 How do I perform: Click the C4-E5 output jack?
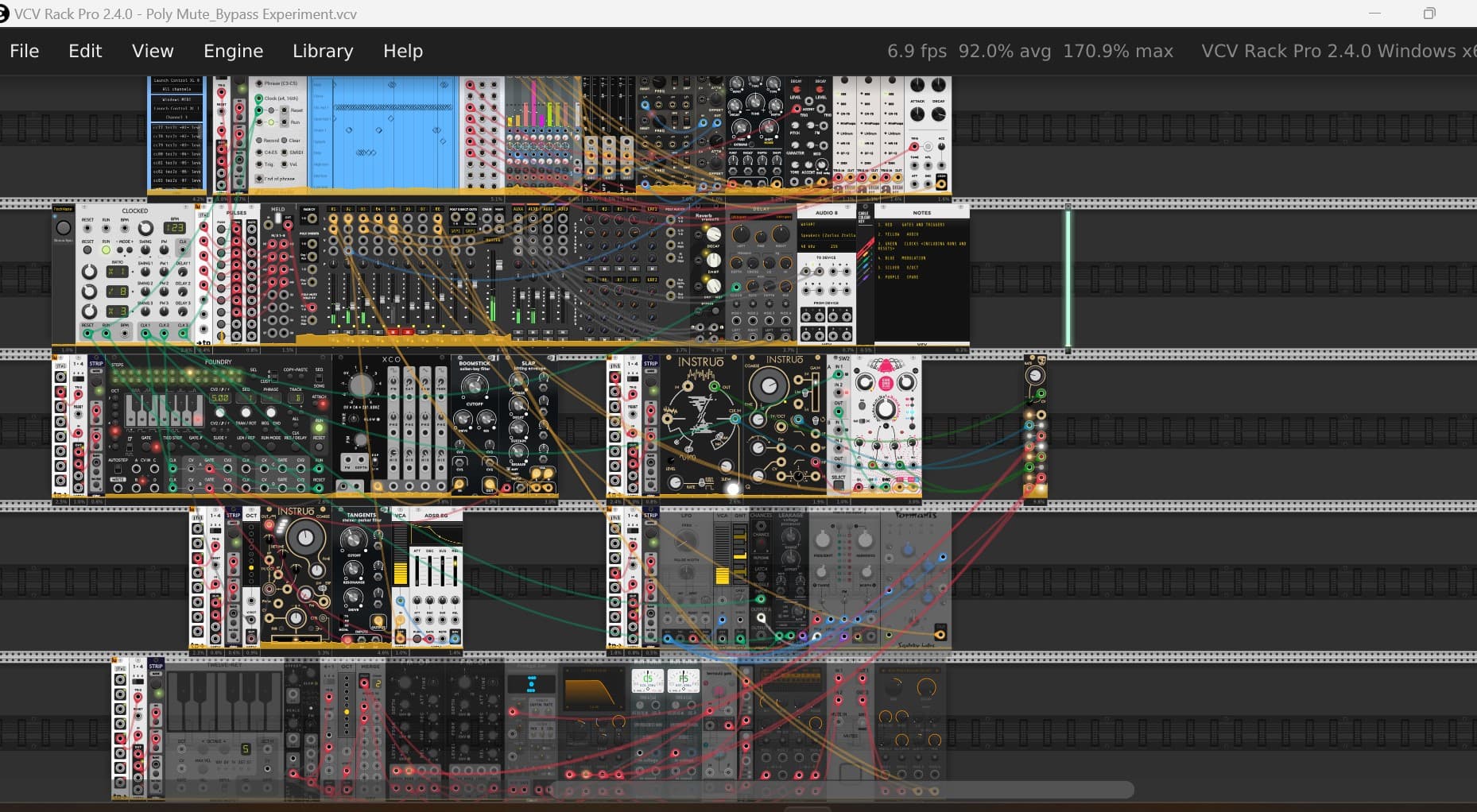(x=258, y=153)
